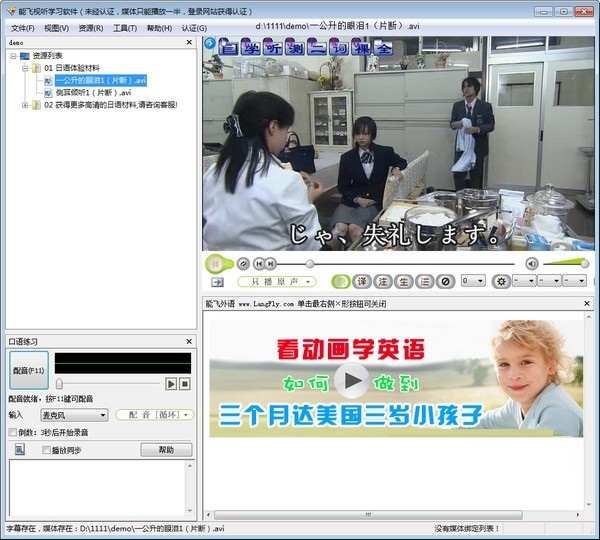
Task: Open the 认证(G) menu
Action: [194, 28]
